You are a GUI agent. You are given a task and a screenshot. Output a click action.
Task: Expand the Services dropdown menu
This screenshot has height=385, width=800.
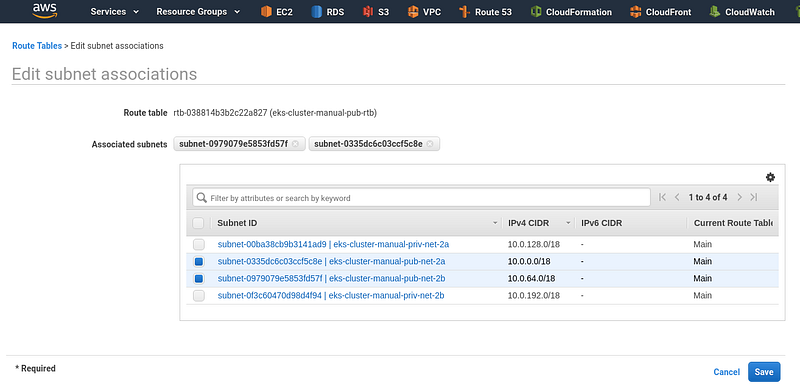tap(115, 12)
